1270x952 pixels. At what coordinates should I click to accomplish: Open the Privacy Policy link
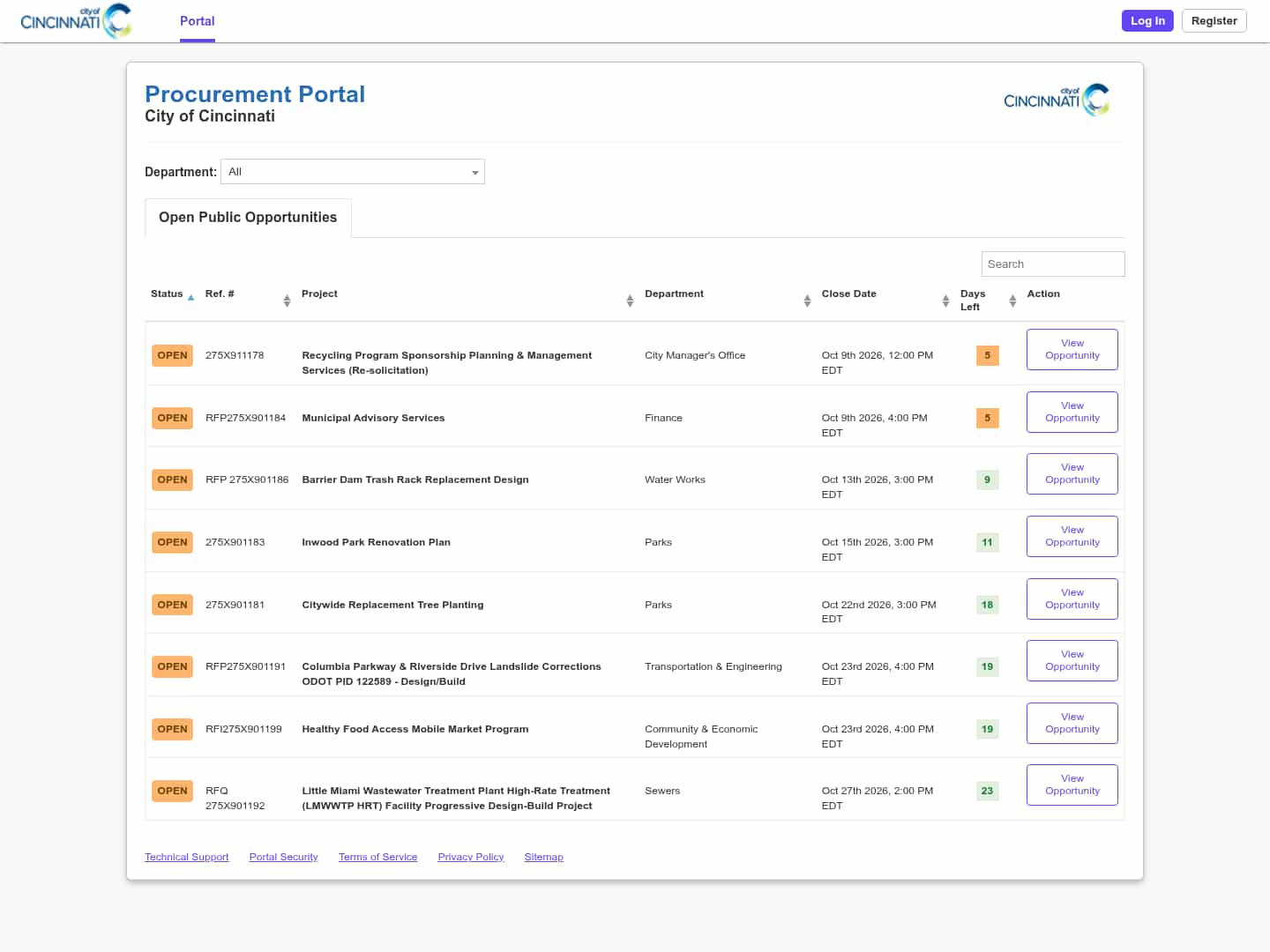coord(471,857)
